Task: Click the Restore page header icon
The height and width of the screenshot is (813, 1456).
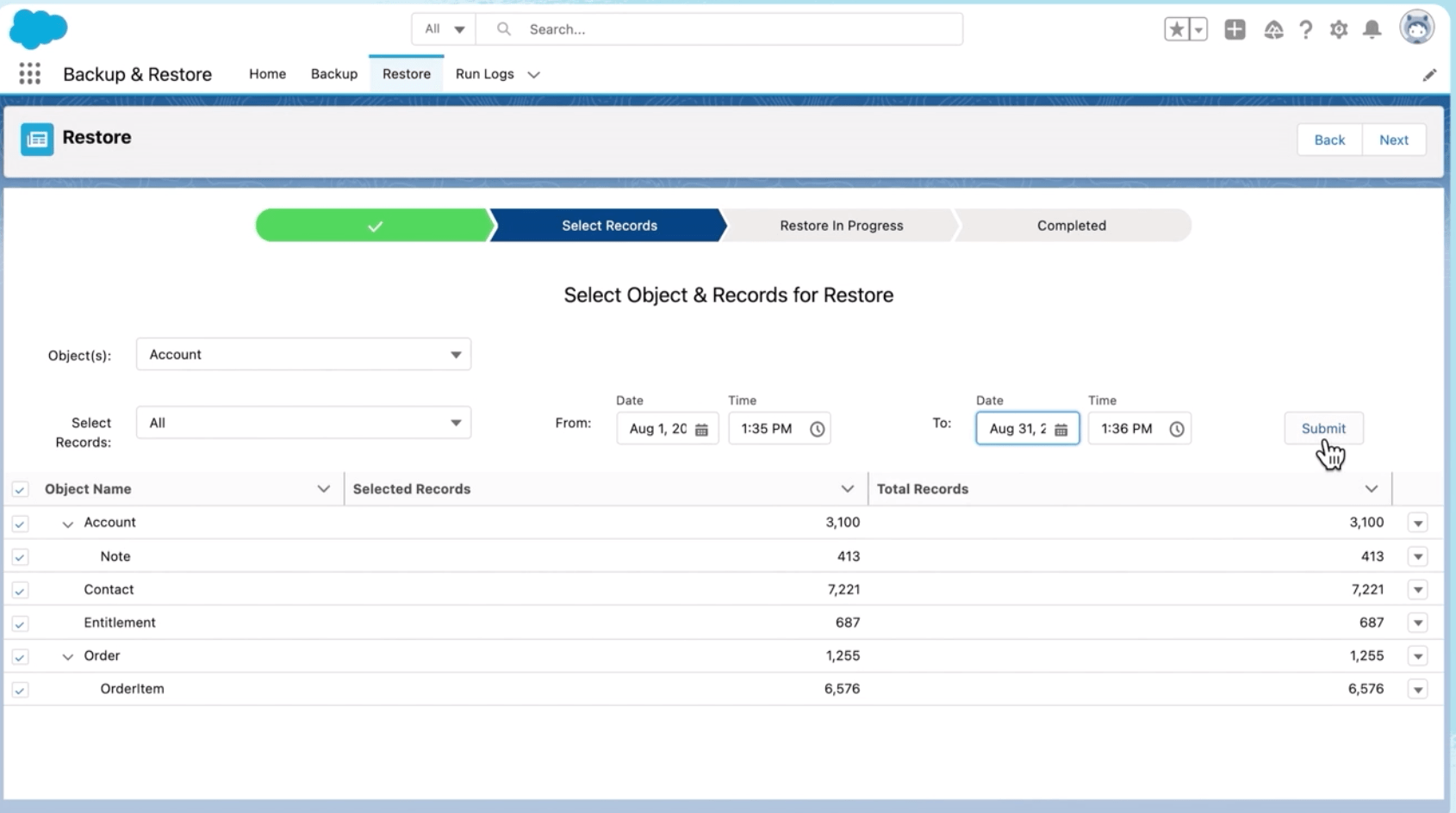Action: tap(37, 139)
